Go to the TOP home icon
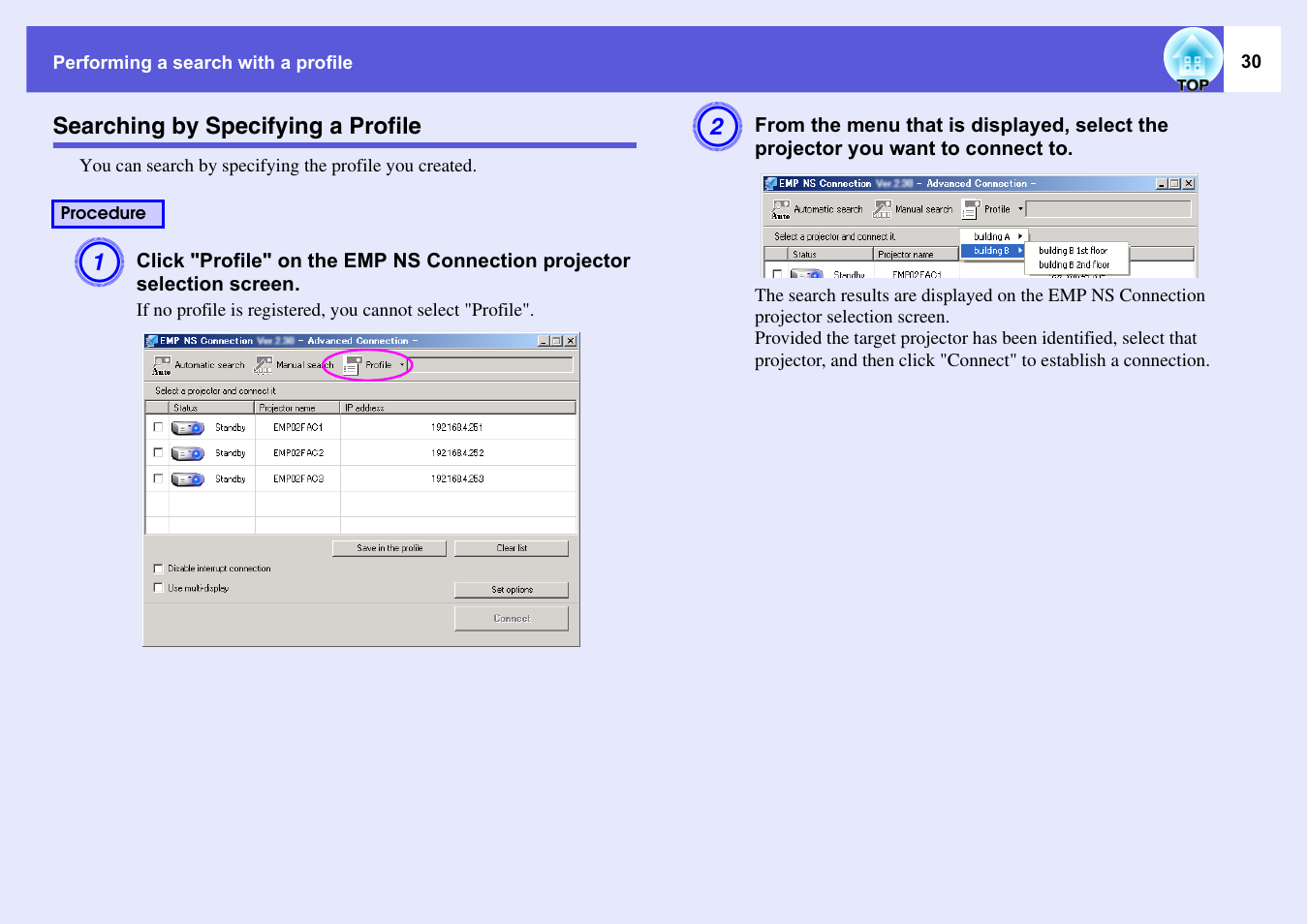The image size is (1308, 924). 1193,60
